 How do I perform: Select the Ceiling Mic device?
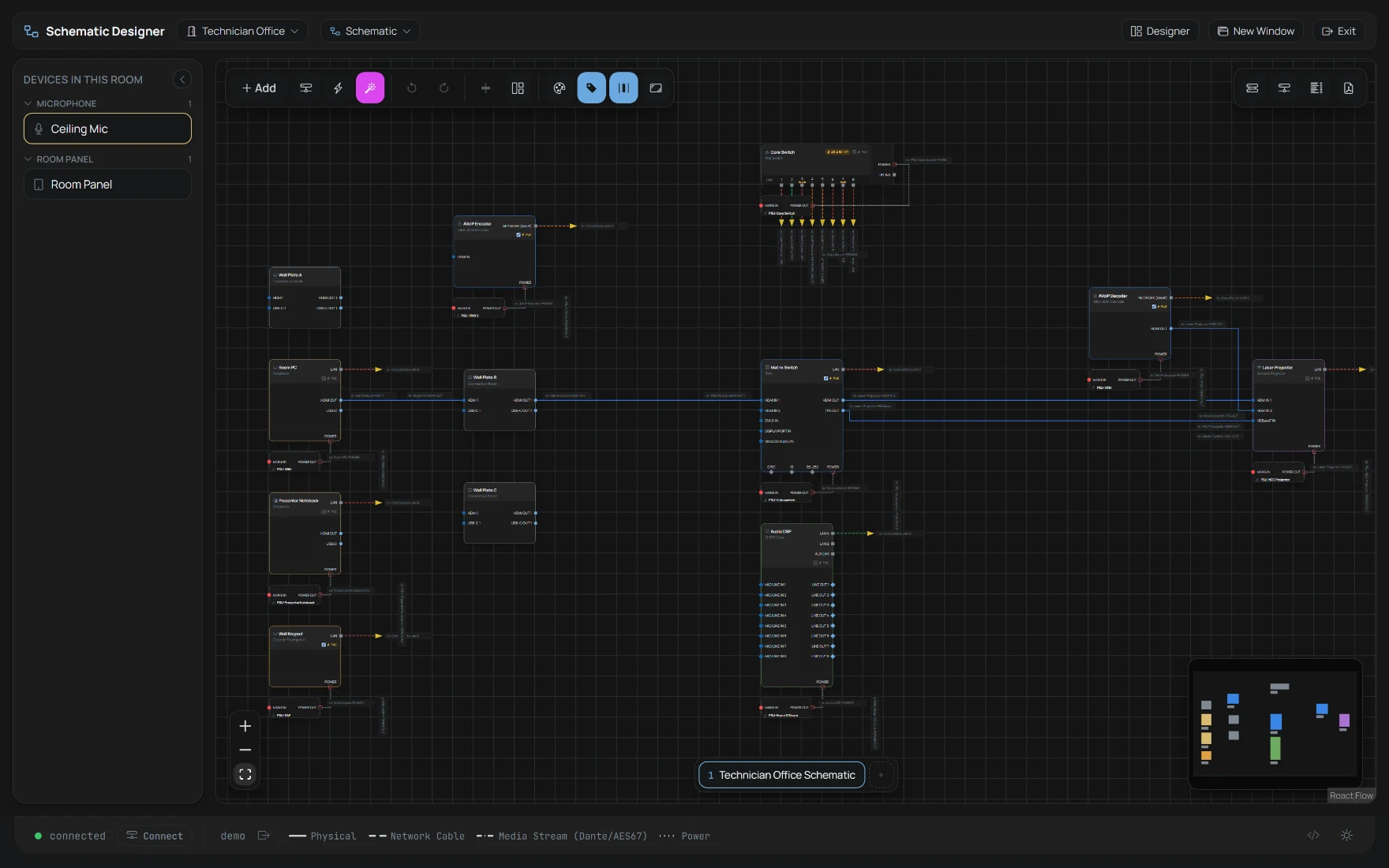[x=107, y=129]
